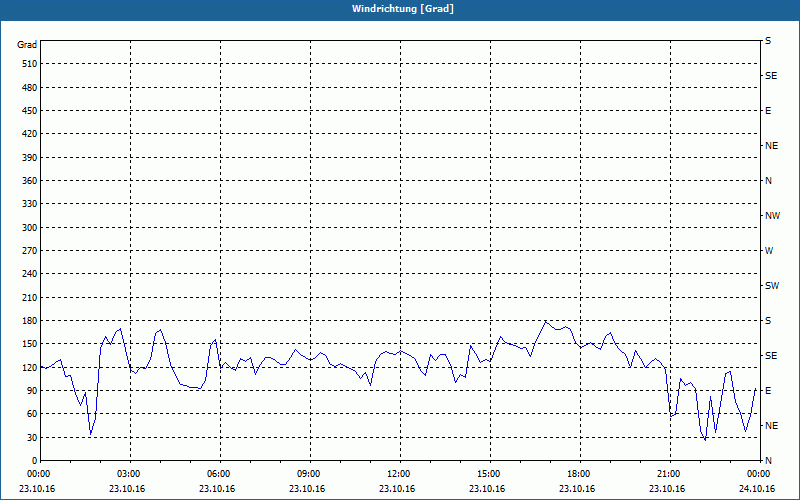Select the 23.10.16 date under 21:00
800x500 pixels.
(x=667, y=489)
